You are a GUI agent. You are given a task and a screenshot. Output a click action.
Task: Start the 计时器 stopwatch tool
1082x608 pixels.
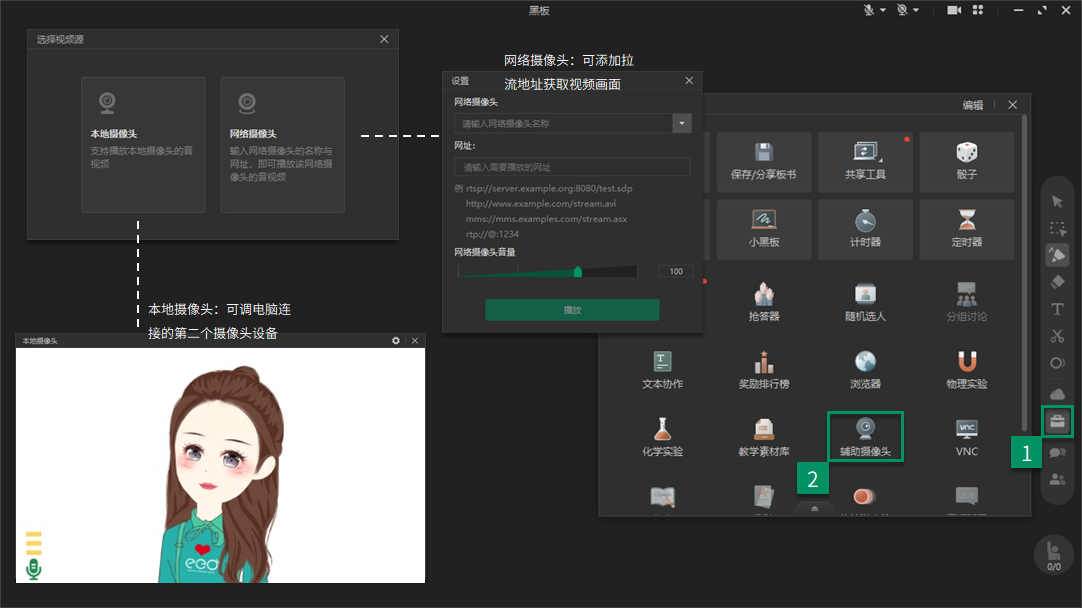(865, 229)
